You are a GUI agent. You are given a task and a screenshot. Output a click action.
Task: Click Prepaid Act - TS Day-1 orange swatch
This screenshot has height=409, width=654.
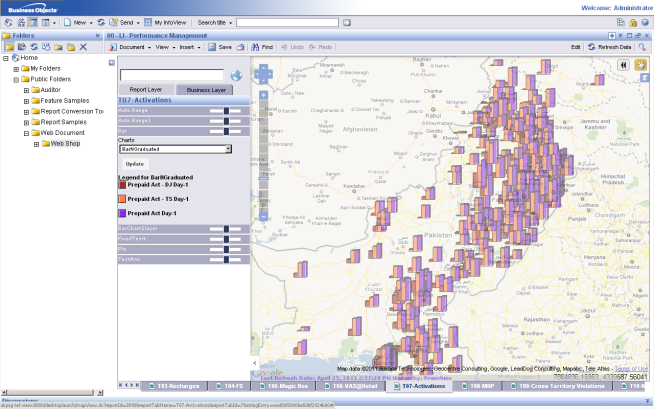pos(122,199)
